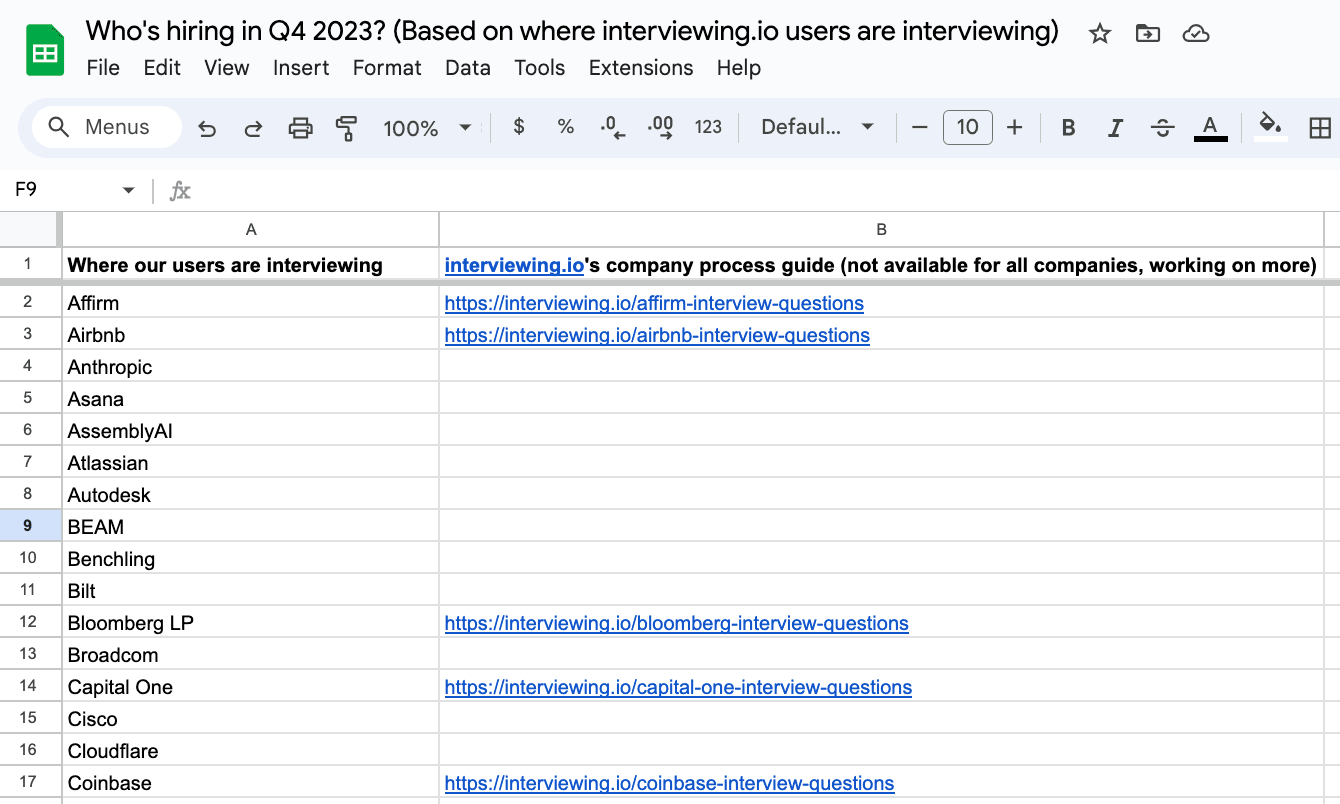Open more number formats via 123 icon
Screen dimensions: 1340x804
(x=708, y=127)
